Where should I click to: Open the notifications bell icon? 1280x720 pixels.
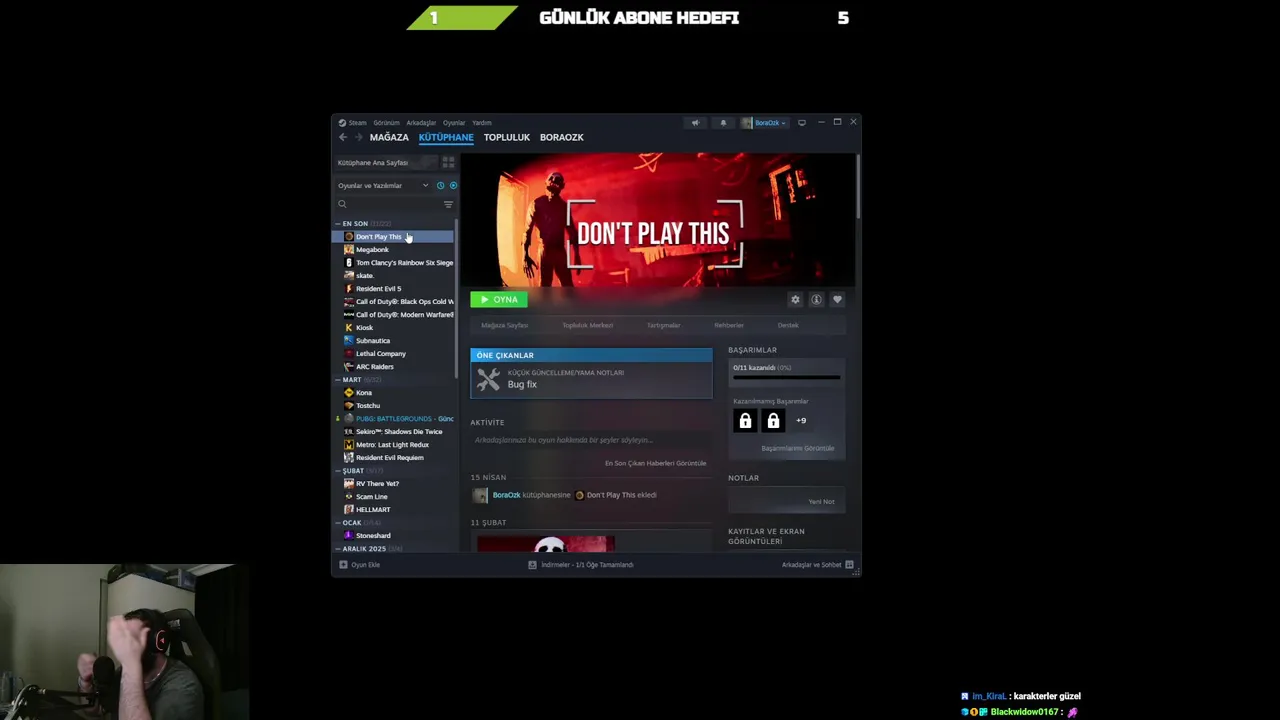click(723, 123)
